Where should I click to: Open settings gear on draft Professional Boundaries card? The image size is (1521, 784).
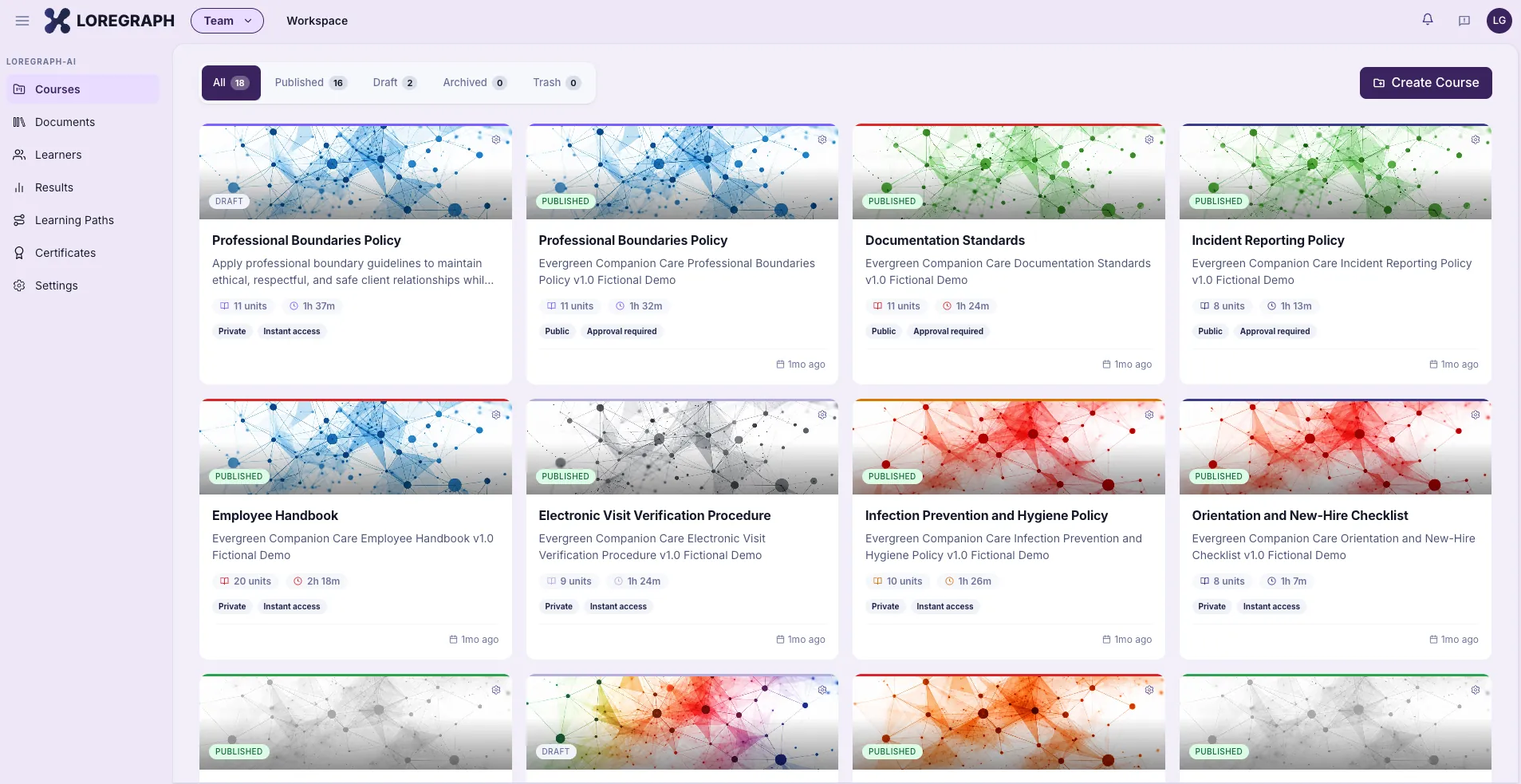tap(496, 140)
